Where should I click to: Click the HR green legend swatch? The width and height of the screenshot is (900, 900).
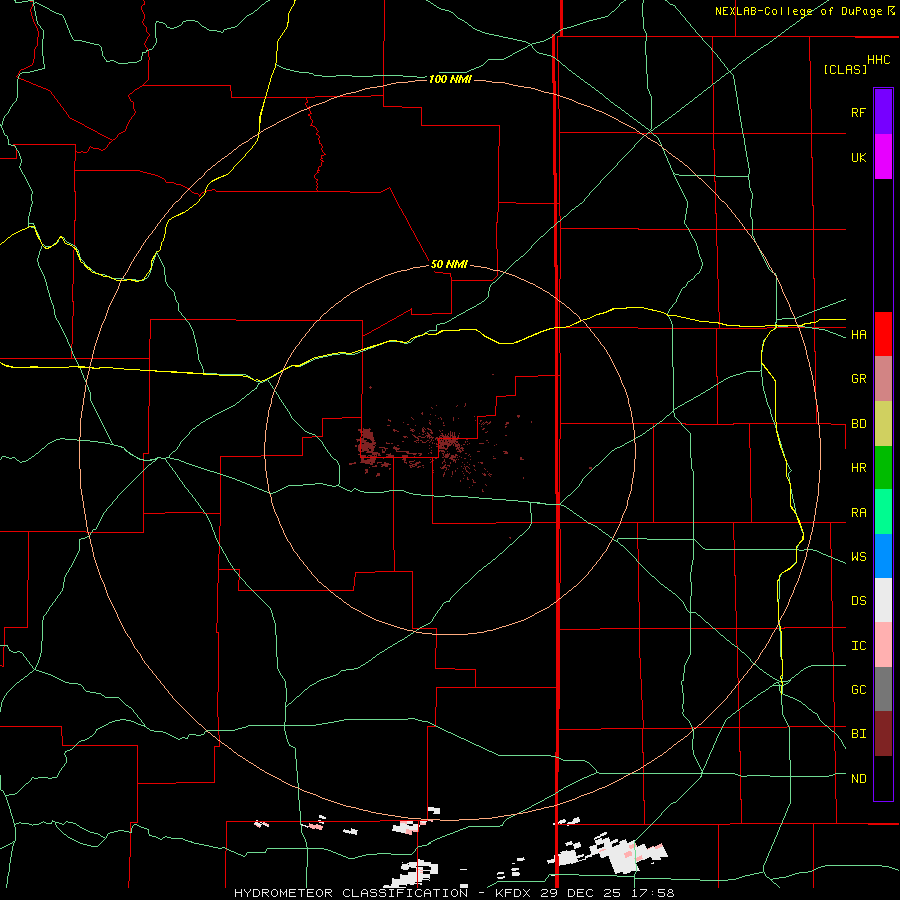(883, 468)
